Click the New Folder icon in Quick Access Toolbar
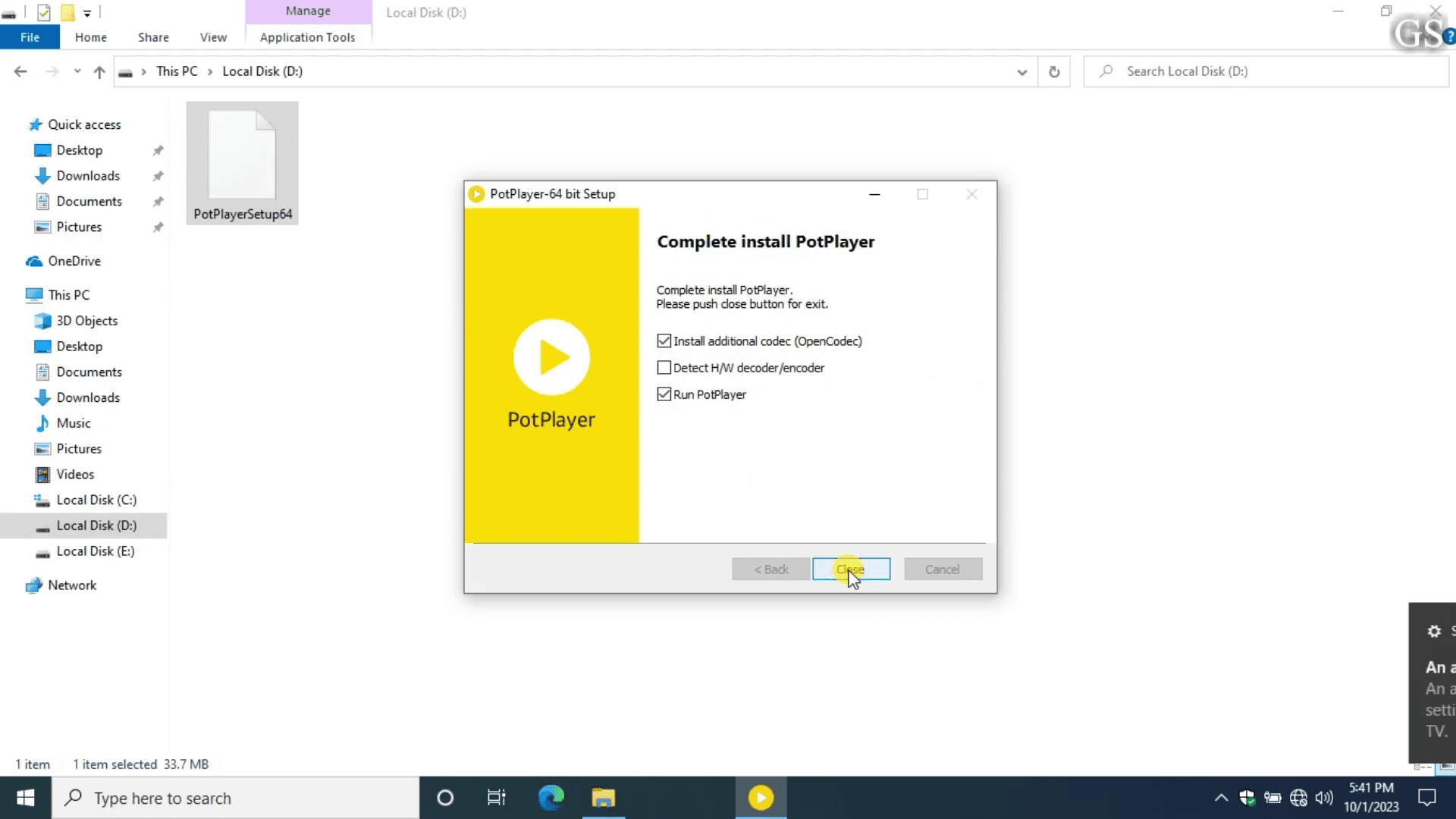1456x819 pixels. (67, 12)
